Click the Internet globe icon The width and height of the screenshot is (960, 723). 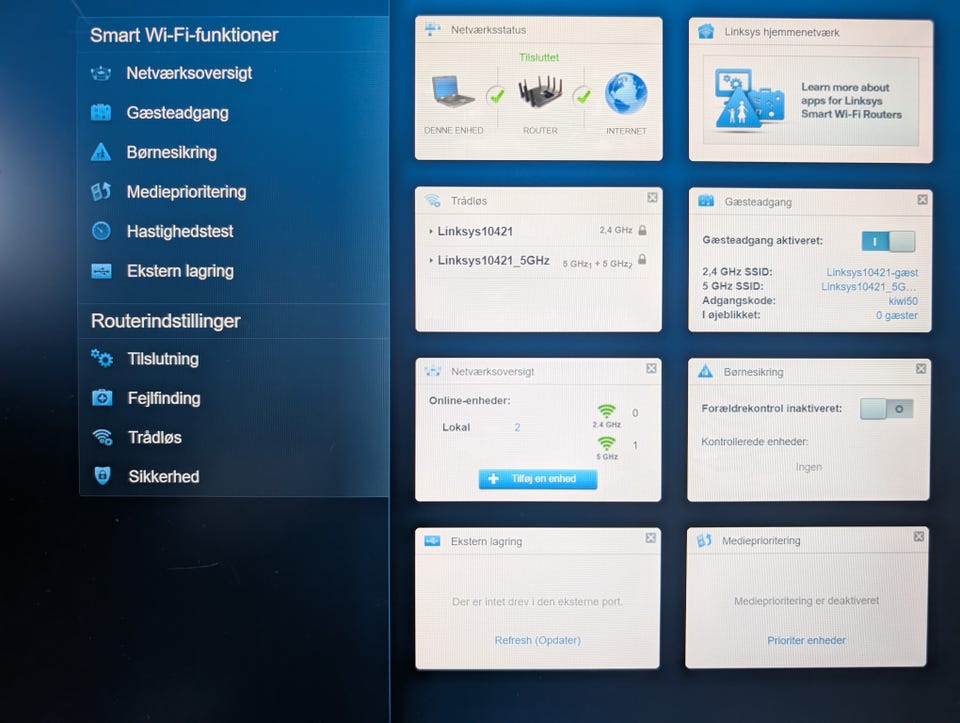[626, 93]
